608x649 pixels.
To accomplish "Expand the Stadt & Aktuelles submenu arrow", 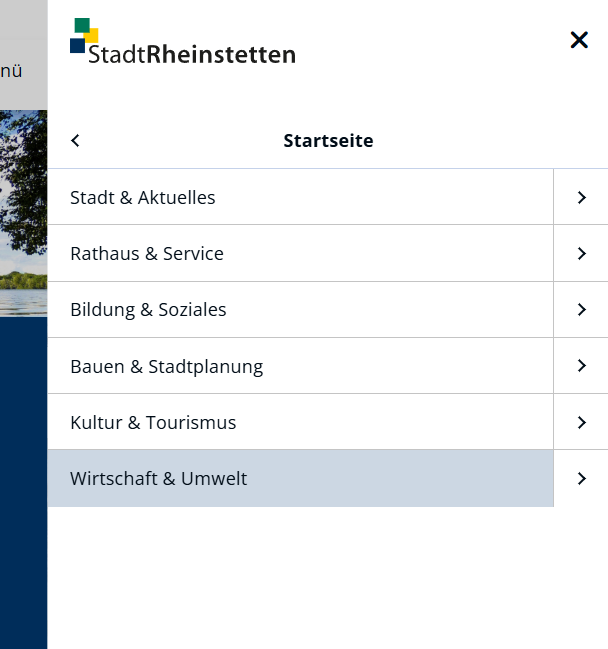I will (x=581, y=197).
